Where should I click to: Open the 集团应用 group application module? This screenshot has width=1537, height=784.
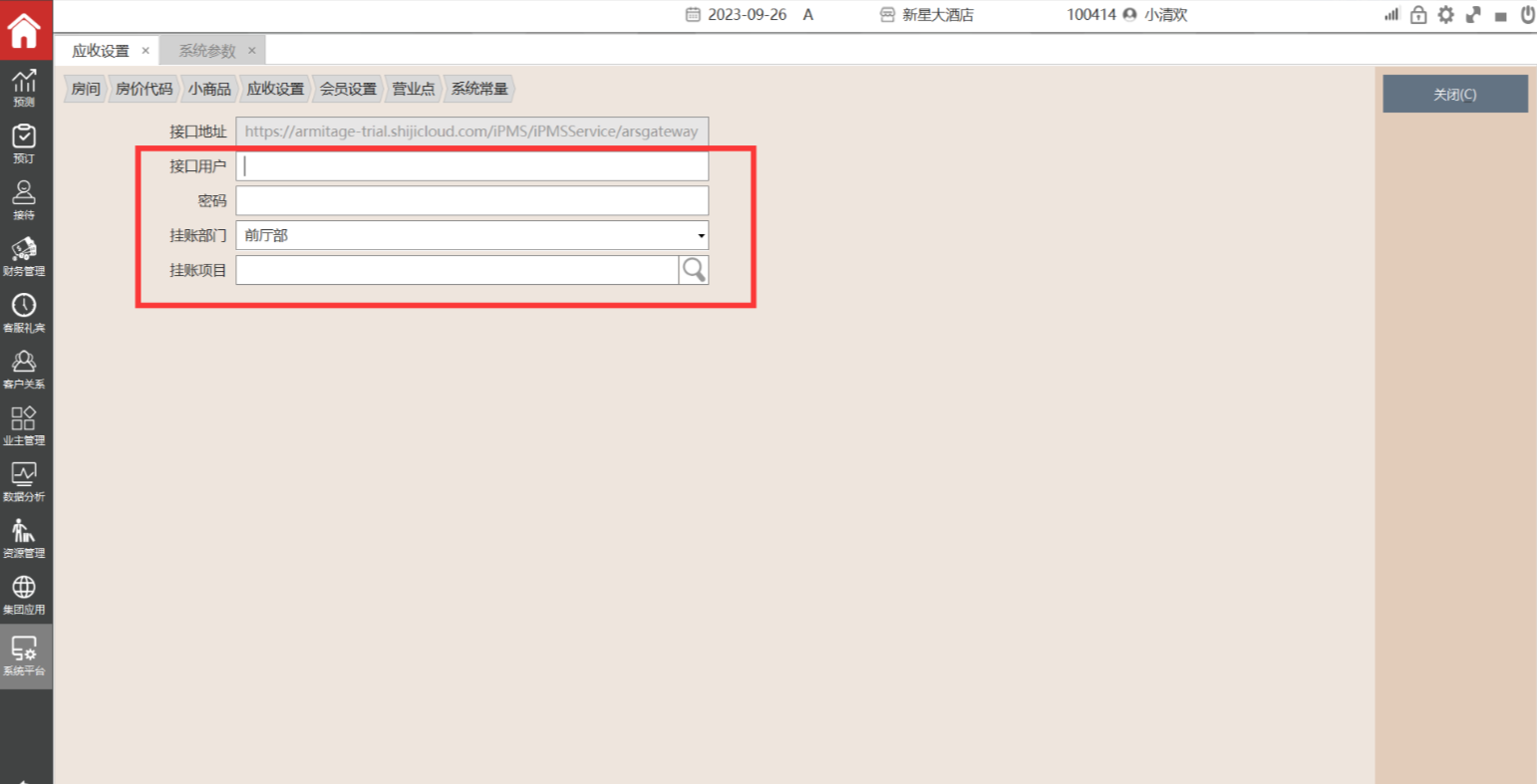[x=24, y=594]
